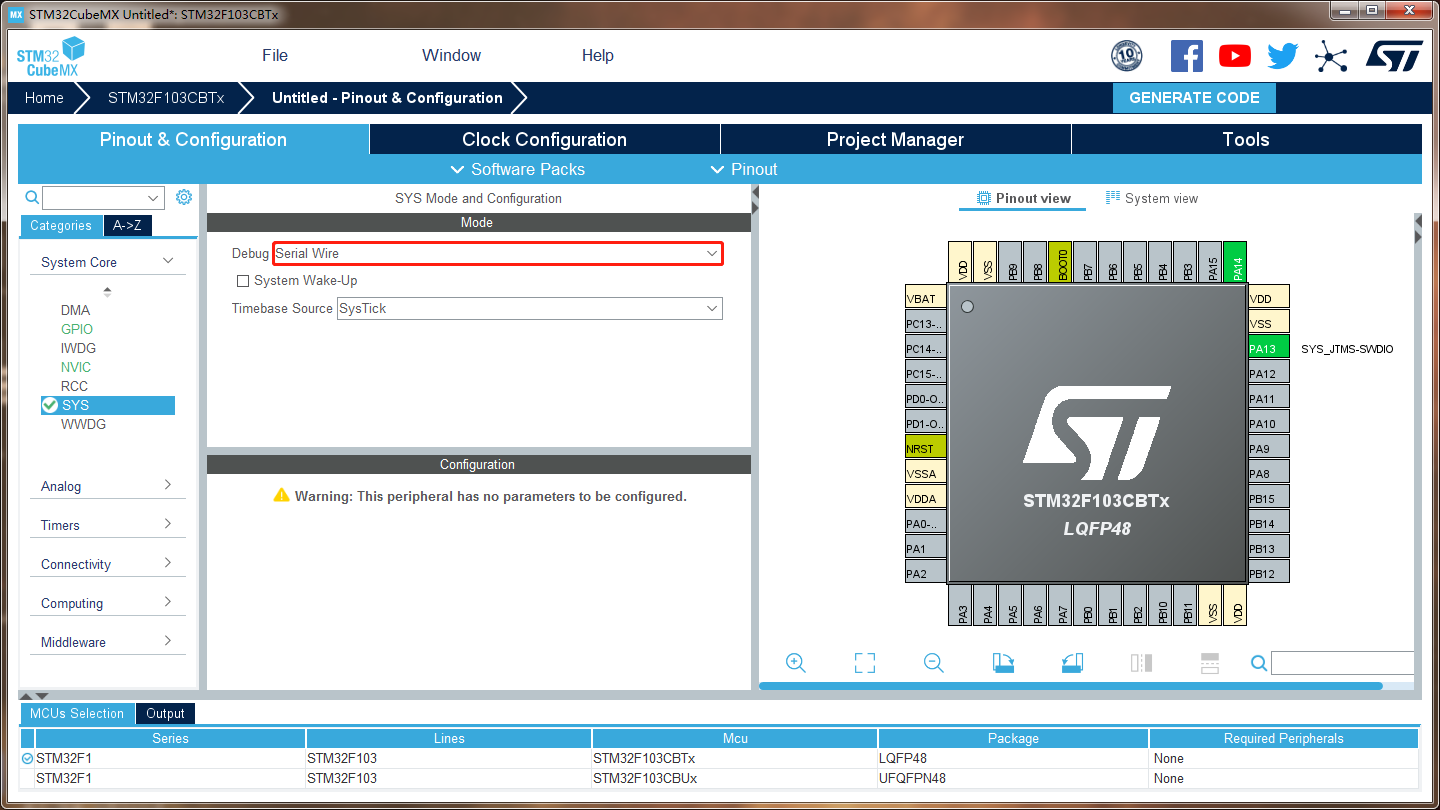
Task: Click the pin search magnifier icon
Action: [x=1259, y=663]
